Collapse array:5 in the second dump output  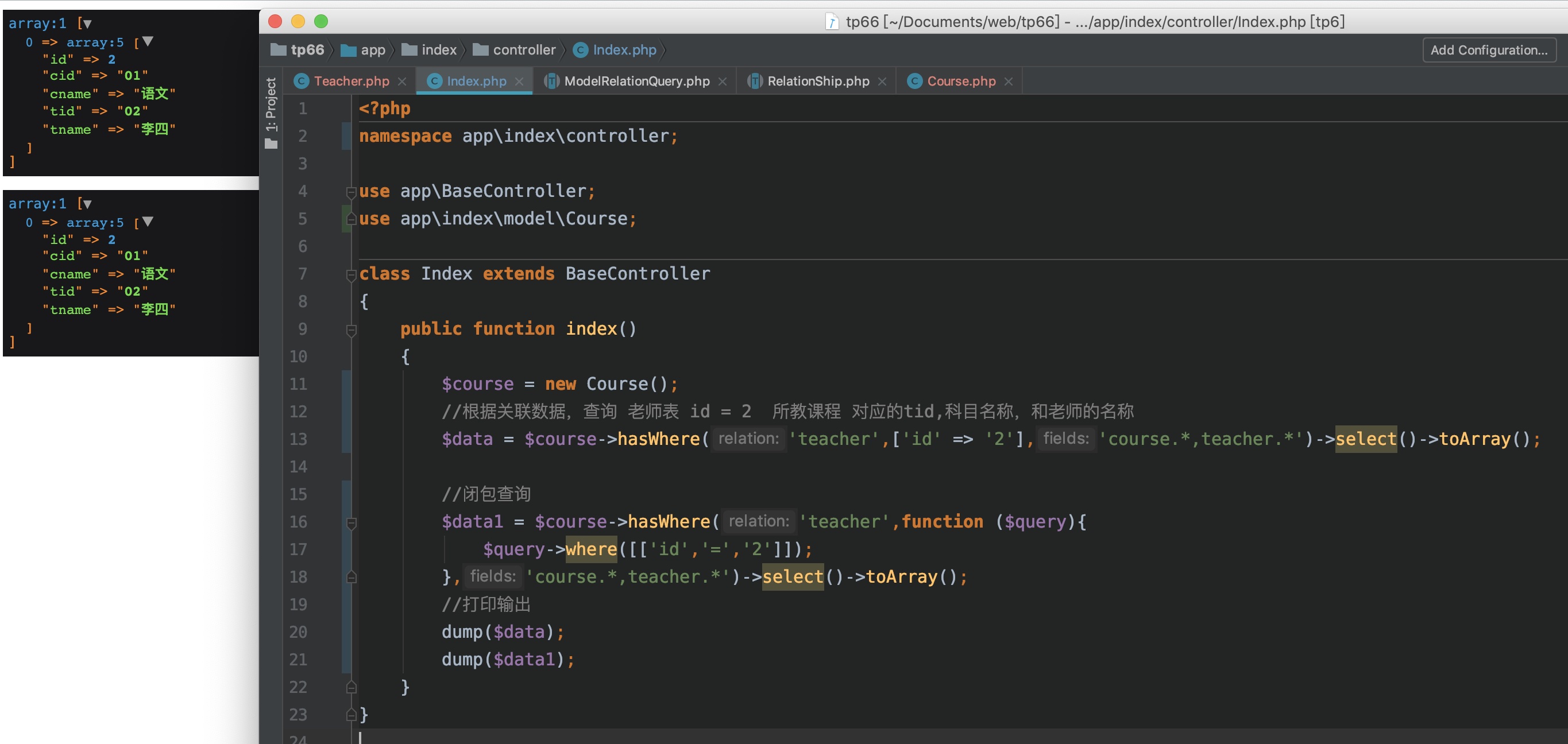[147, 222]
